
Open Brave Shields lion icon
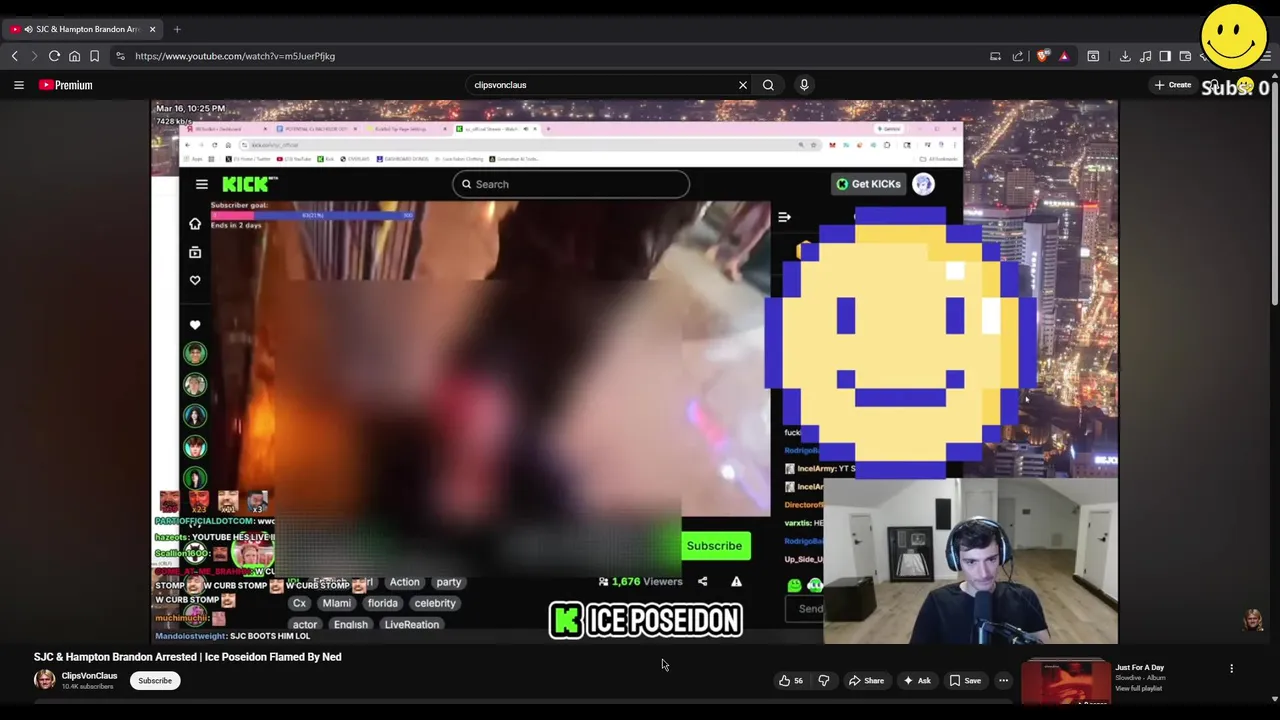[1043, 56]
